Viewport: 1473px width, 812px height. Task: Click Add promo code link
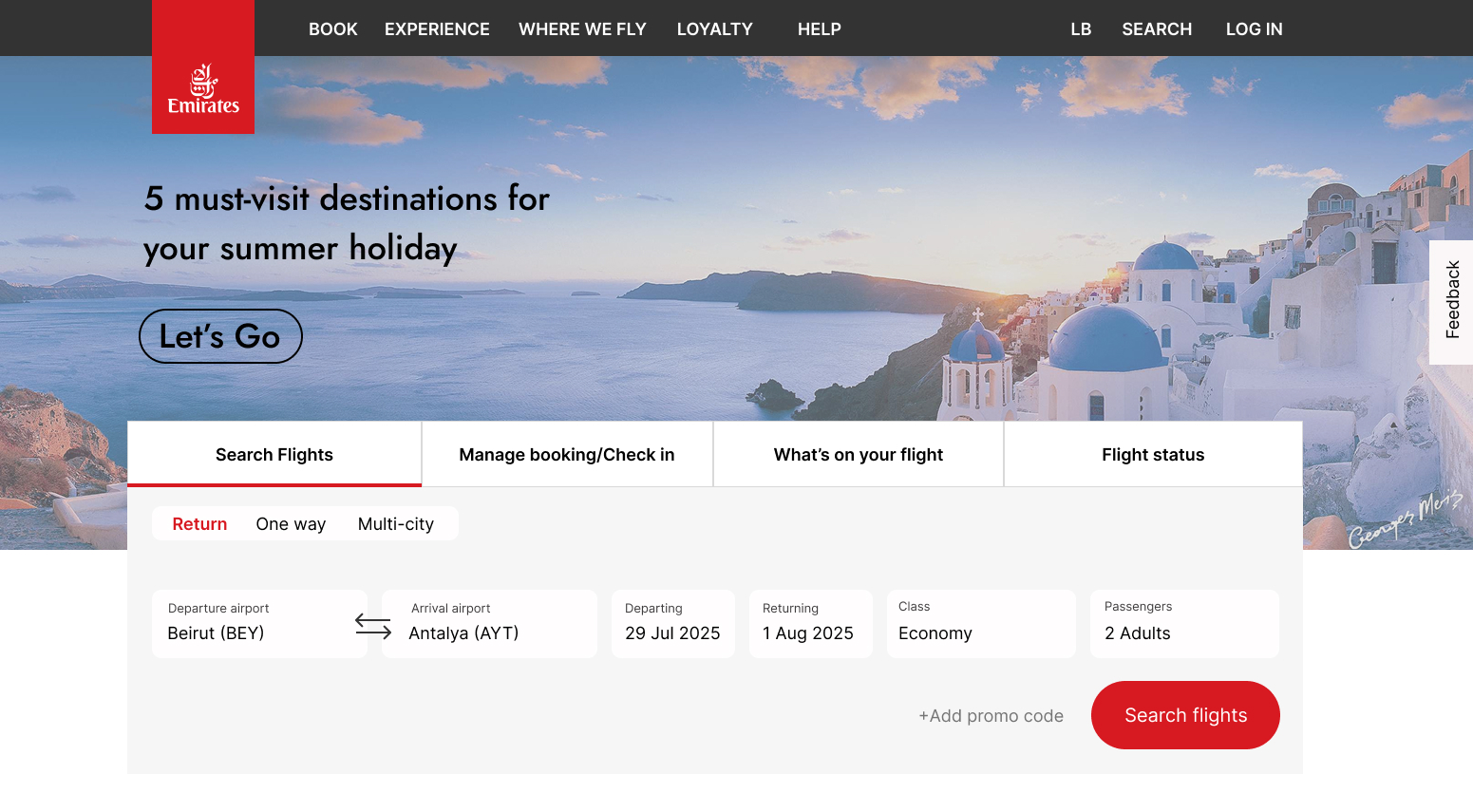991,716
